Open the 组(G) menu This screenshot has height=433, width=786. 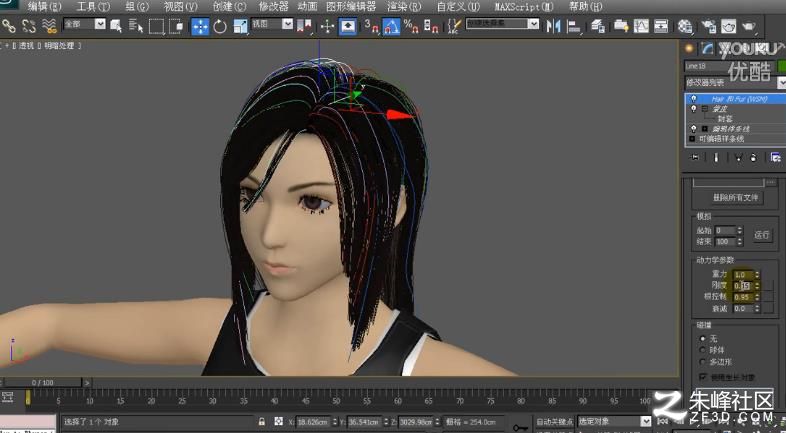tap(137, 7)
